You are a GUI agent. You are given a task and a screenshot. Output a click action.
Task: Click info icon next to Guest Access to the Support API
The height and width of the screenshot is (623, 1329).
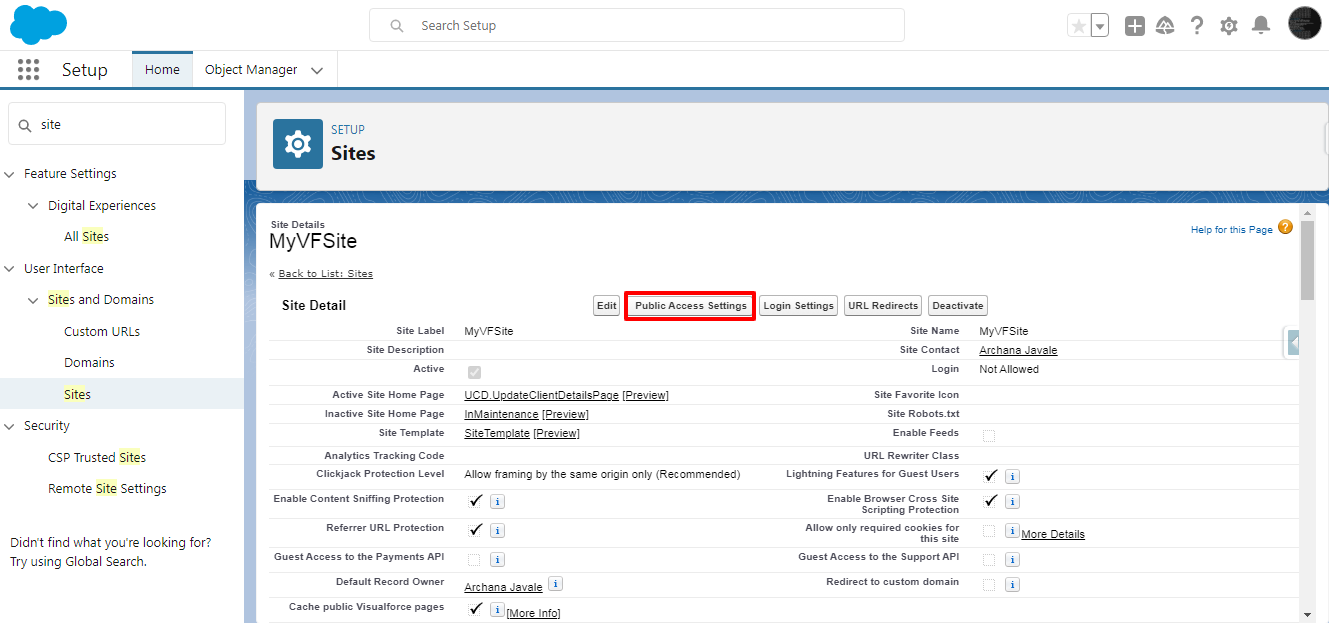coord(1012,559)
